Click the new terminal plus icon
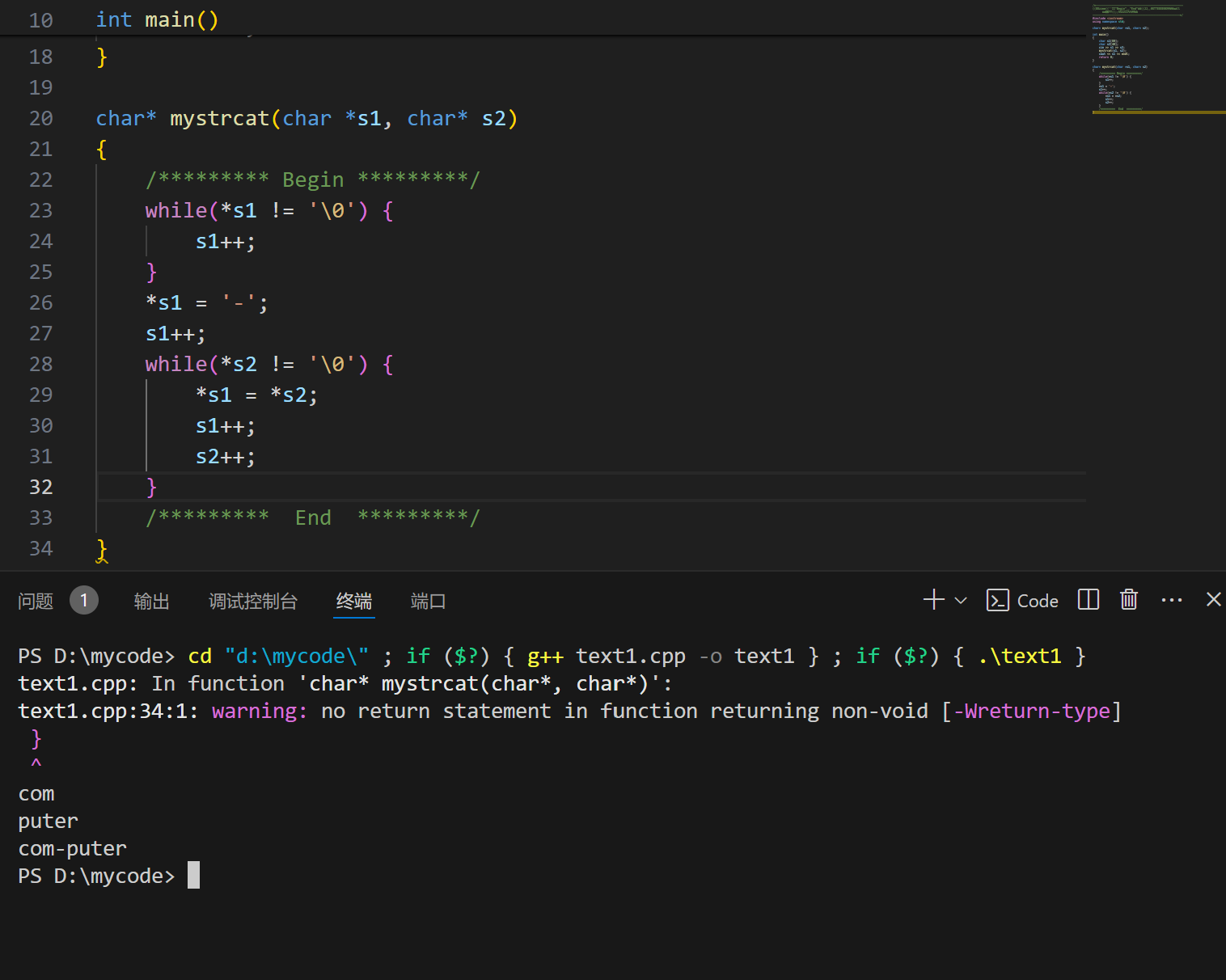This screenshot has width=1226, height=980. pyautogui.click(x=934, y=600)
